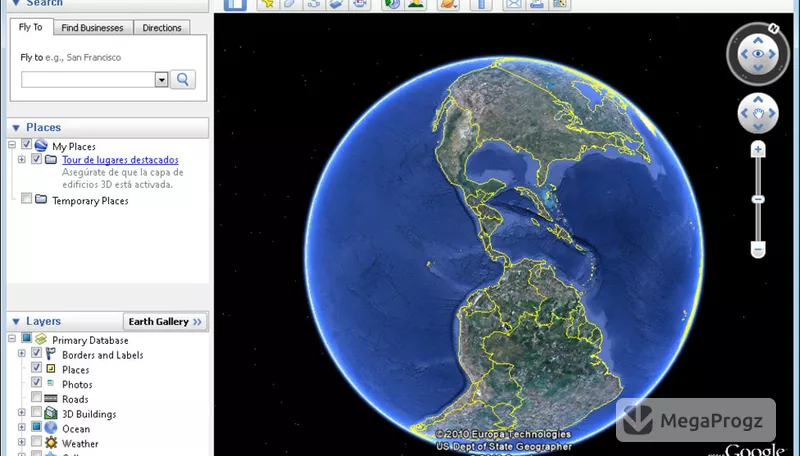The image size is (800, 456).
Task: Check the Temporary Places checkbox
Action: 27,198
